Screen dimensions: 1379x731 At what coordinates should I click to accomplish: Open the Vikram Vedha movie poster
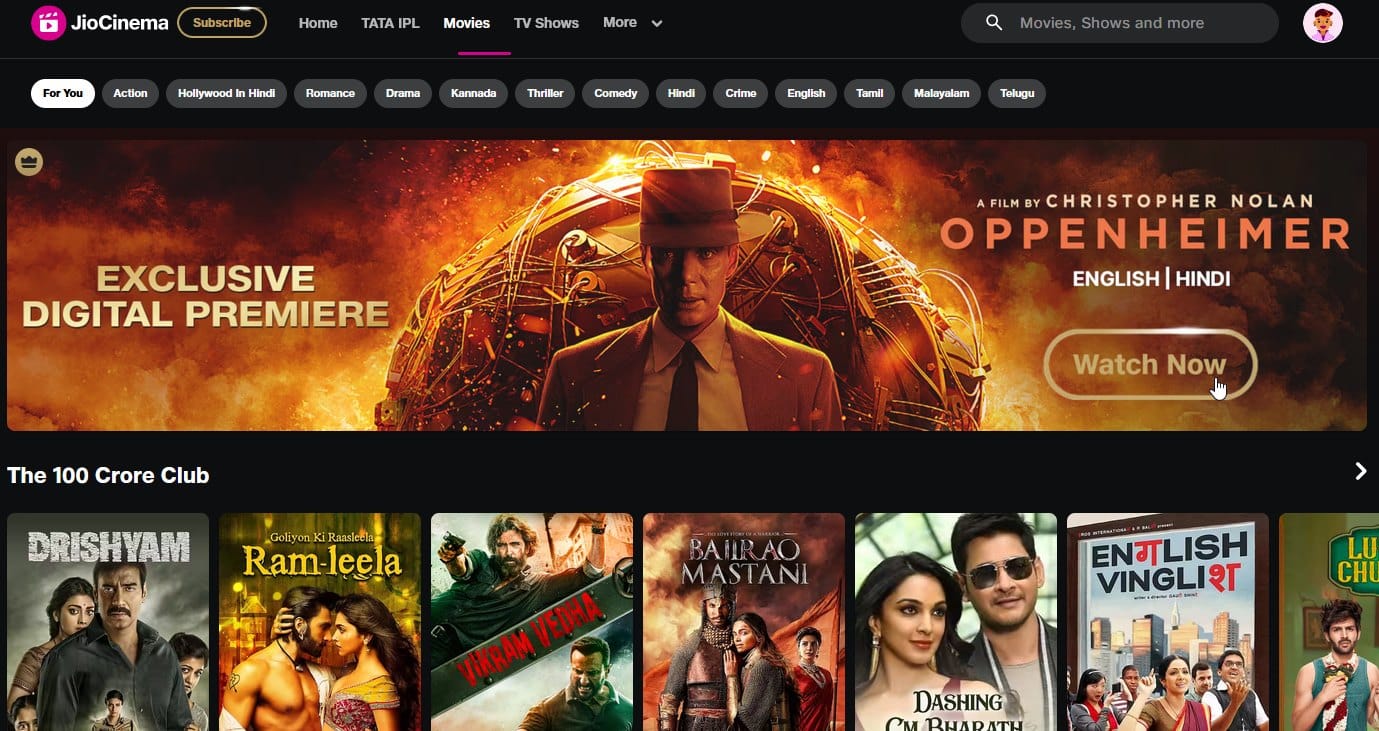click(532, 622)
